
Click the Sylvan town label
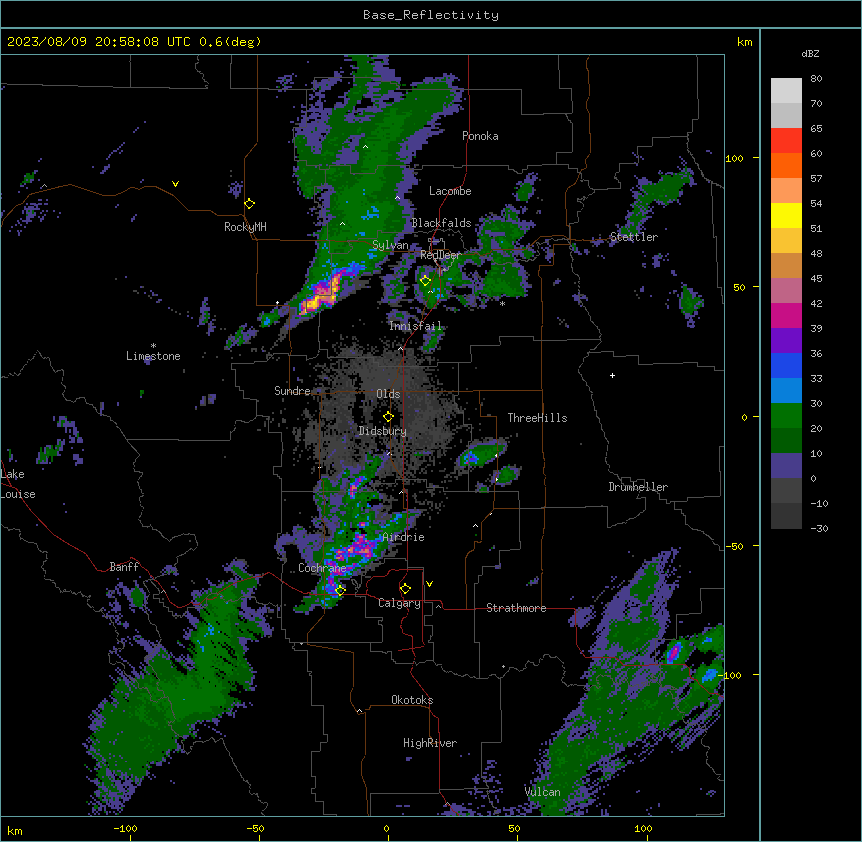[390, 245]
